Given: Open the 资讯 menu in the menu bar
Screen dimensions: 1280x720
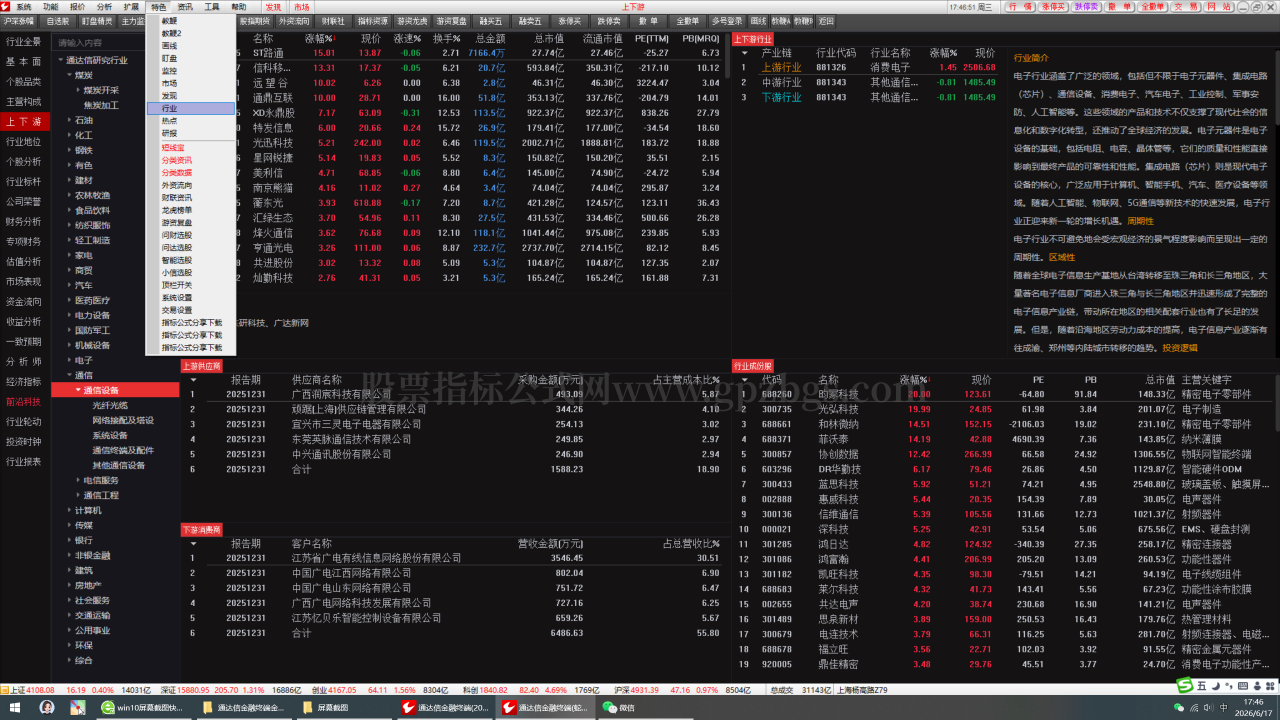Looking at the screenshot, I should 185,6.
